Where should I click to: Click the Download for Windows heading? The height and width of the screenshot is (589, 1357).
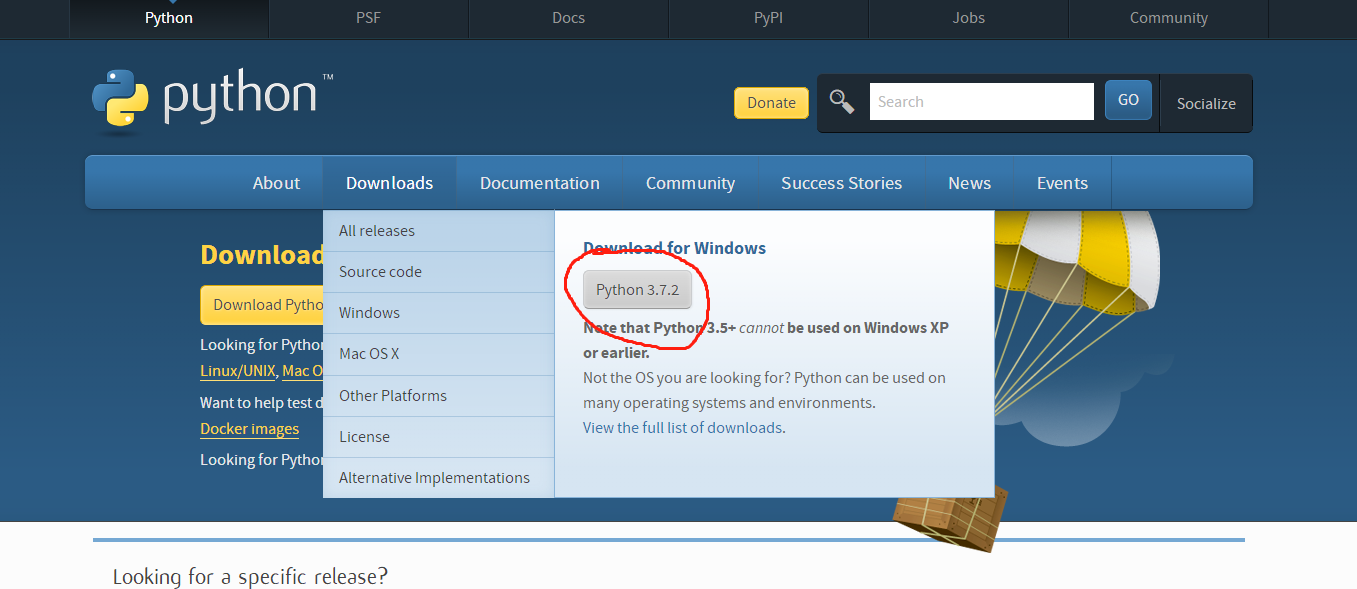[675, 248]
